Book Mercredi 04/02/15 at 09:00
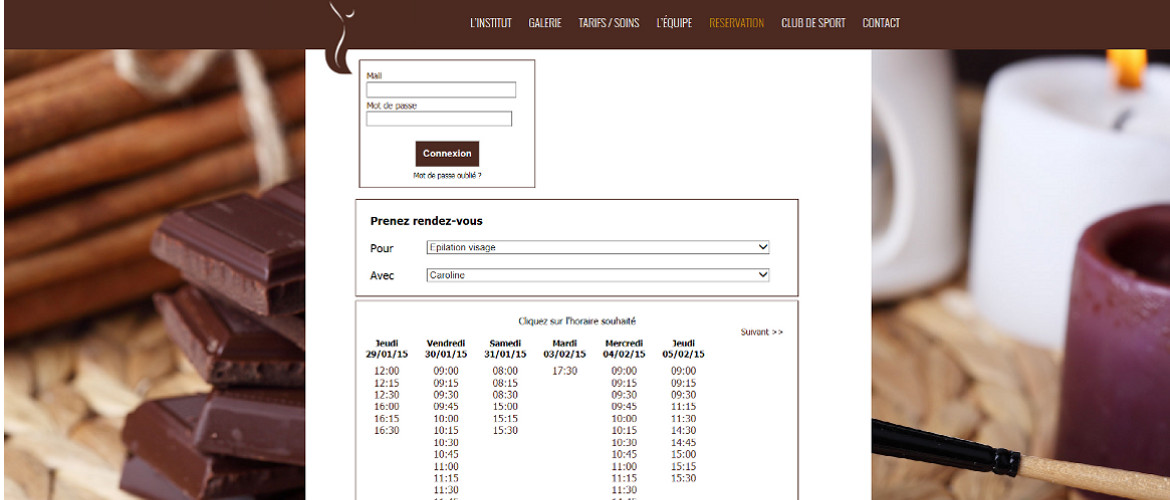The width and height of the screenshot is (1170, 500). click(625, 371)
